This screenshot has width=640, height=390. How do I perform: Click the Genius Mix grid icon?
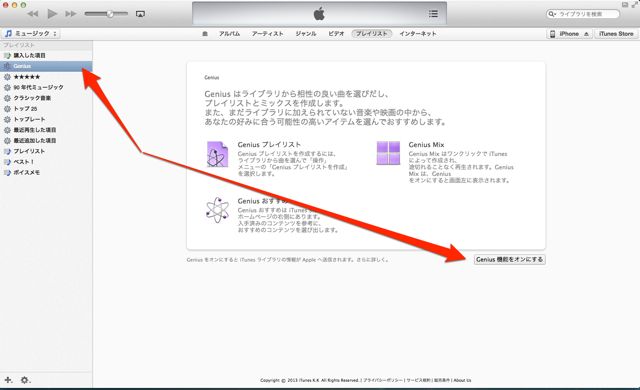tap(388, 153)
